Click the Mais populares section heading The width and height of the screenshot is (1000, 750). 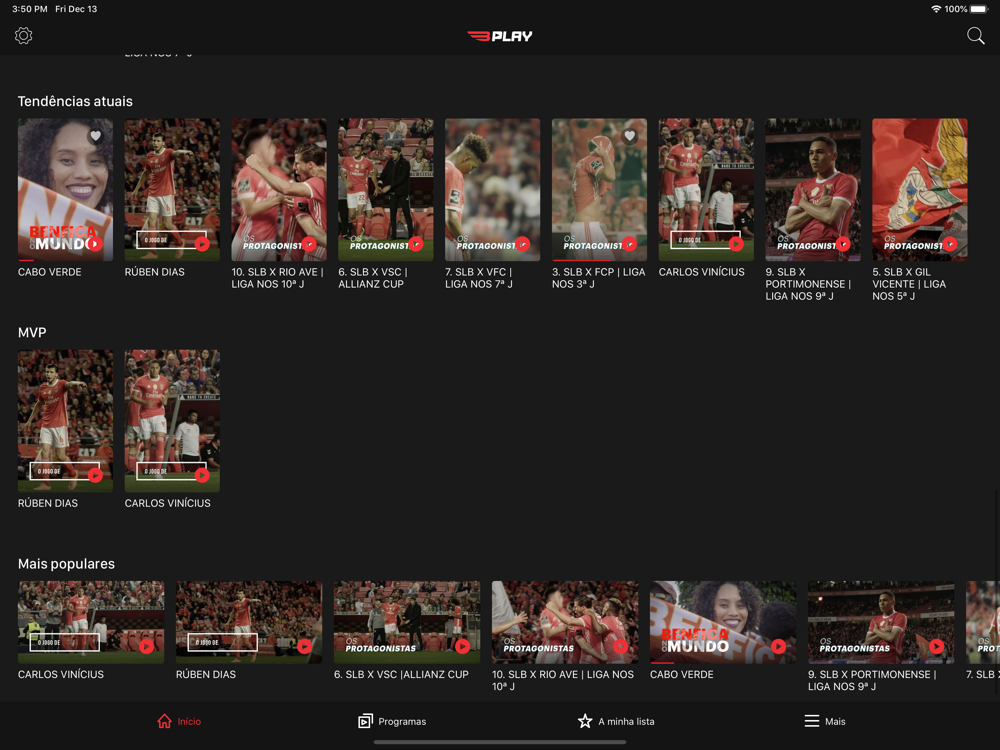[x=66, y=564]
